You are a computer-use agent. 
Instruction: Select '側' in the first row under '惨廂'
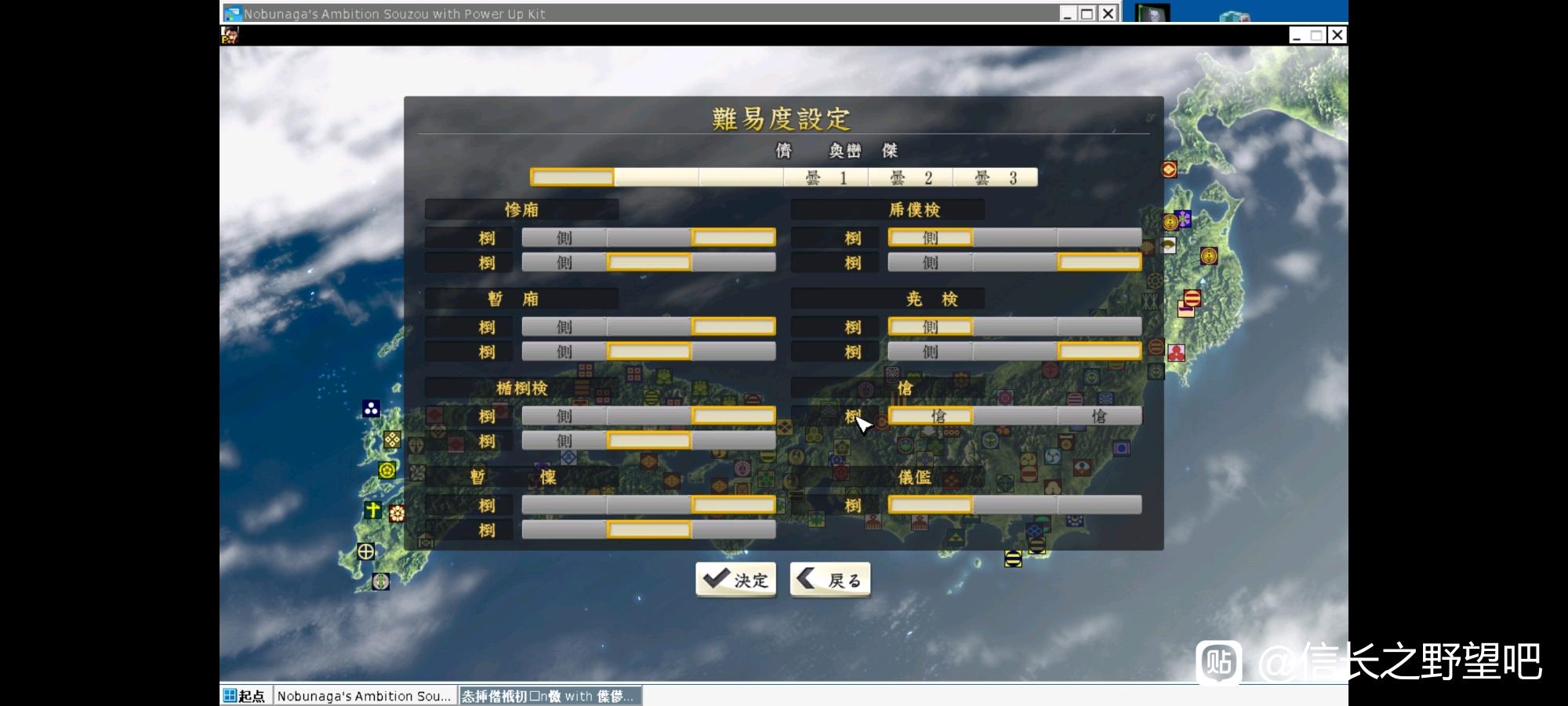[564, 237]
